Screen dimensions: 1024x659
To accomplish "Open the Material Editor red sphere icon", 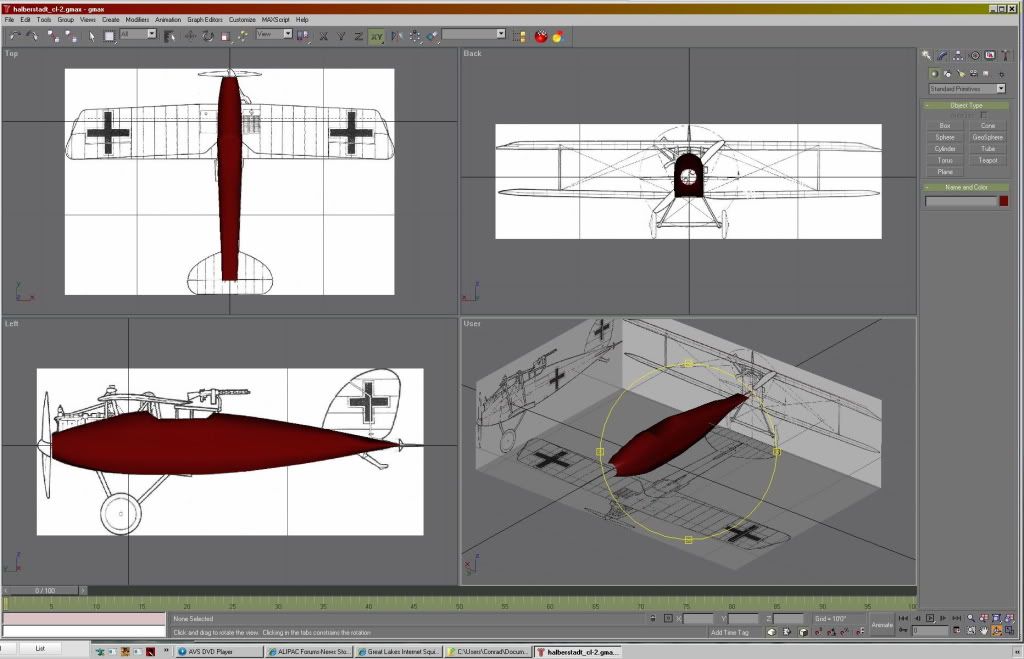I will pyautogui.click(x=541, y=37).
